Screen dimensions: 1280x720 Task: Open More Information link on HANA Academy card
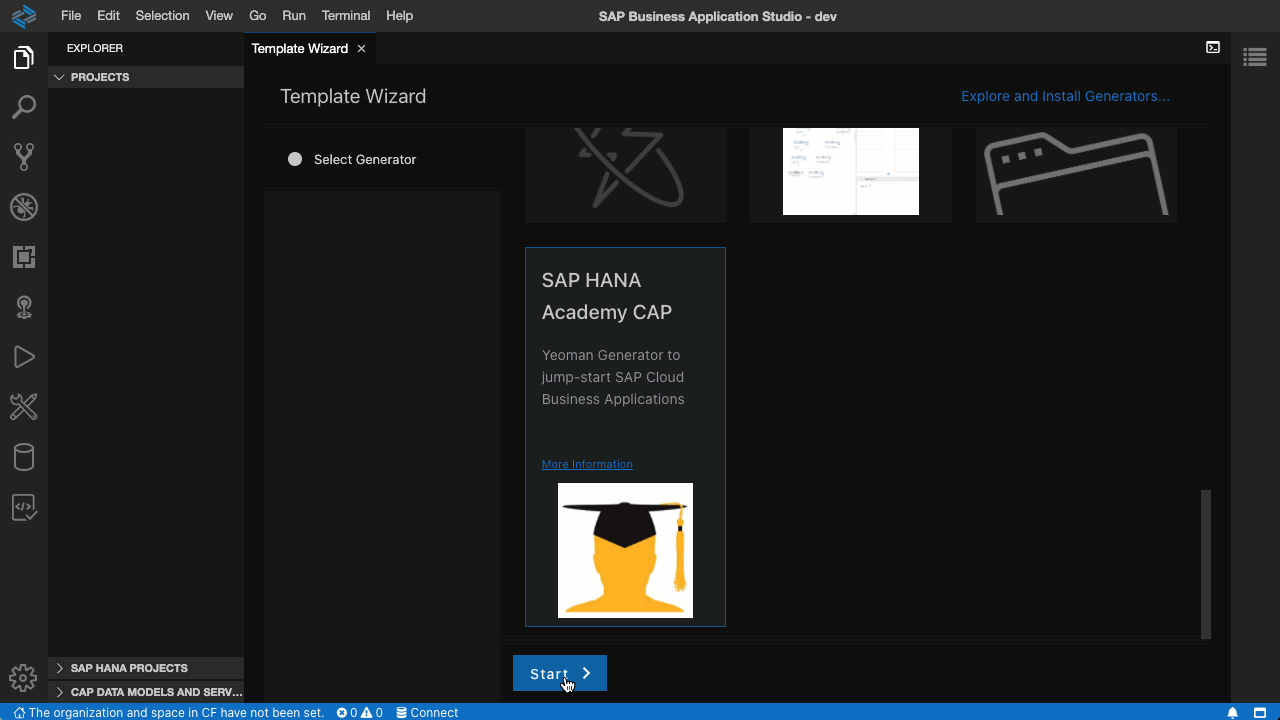(x=587, y=464)
